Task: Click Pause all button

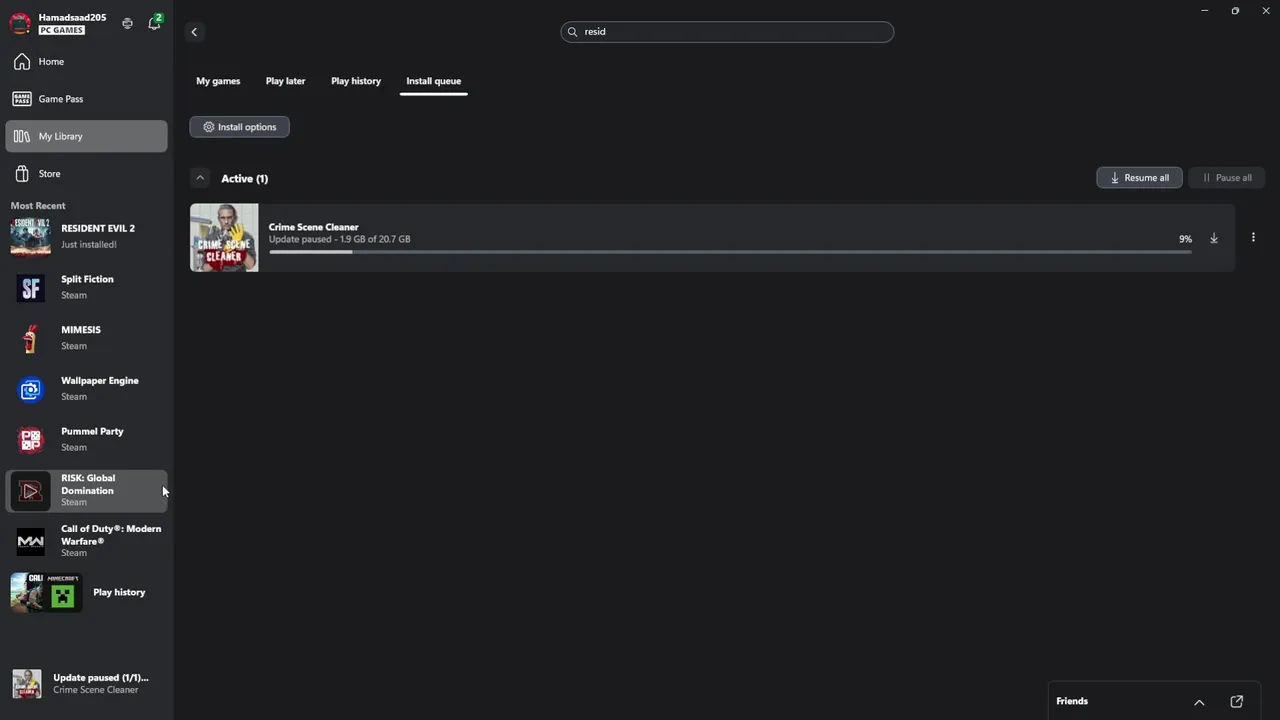Action: (x=1226, y=178)
